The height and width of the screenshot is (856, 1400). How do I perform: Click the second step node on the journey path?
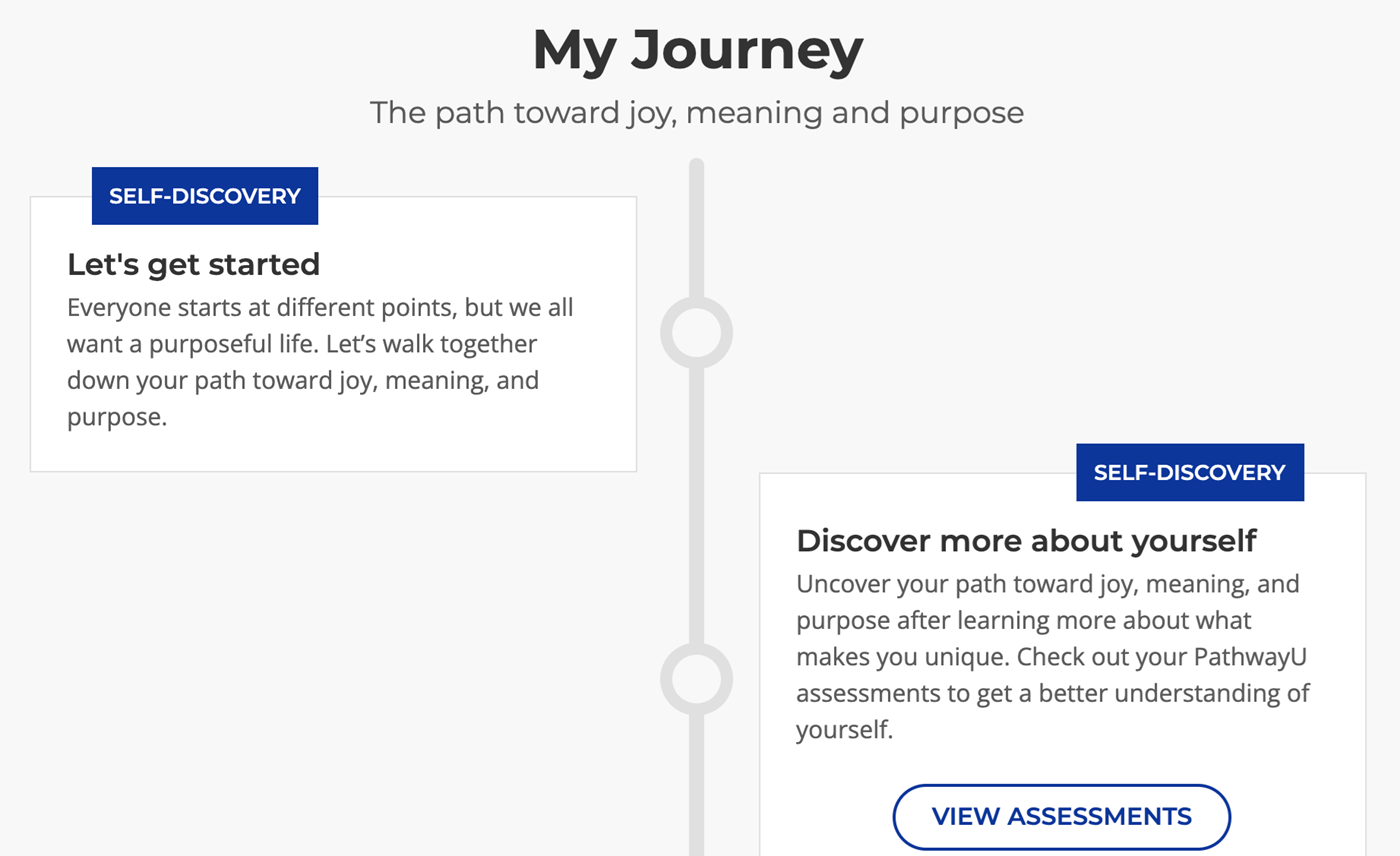coord(697,678)
